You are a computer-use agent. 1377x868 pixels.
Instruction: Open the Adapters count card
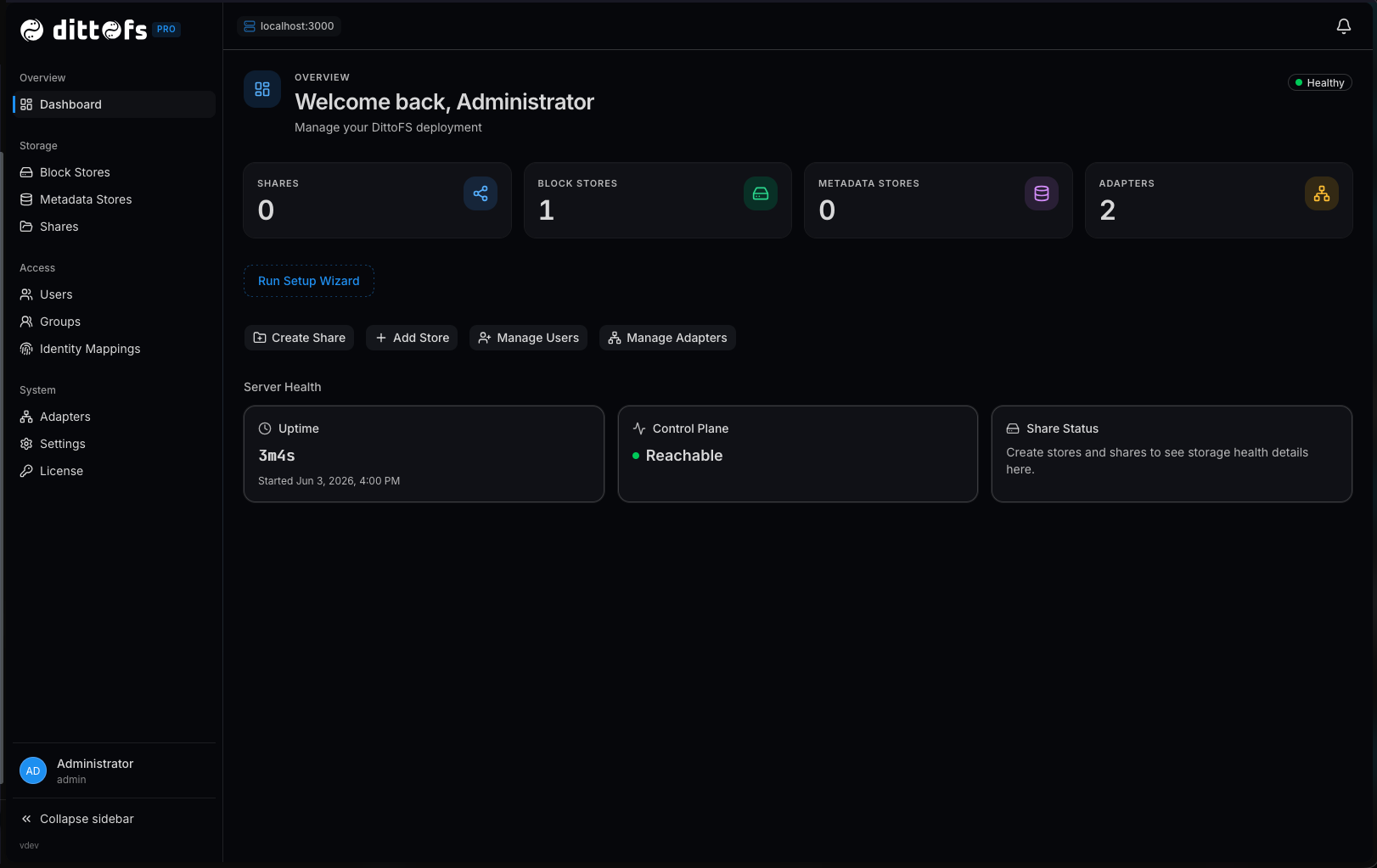(x=1219, y=200)
